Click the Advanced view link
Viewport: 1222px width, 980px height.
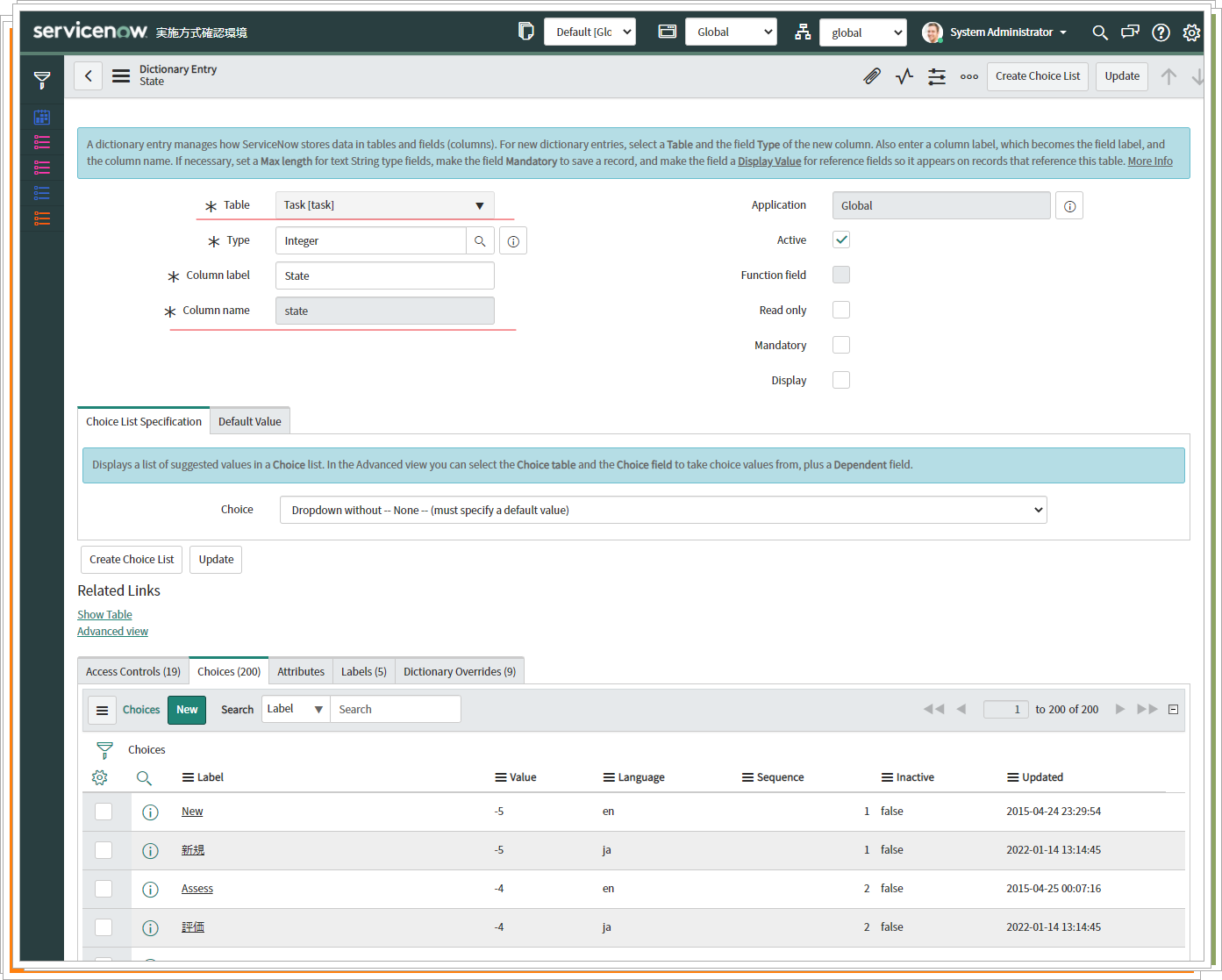coord(112,631)
